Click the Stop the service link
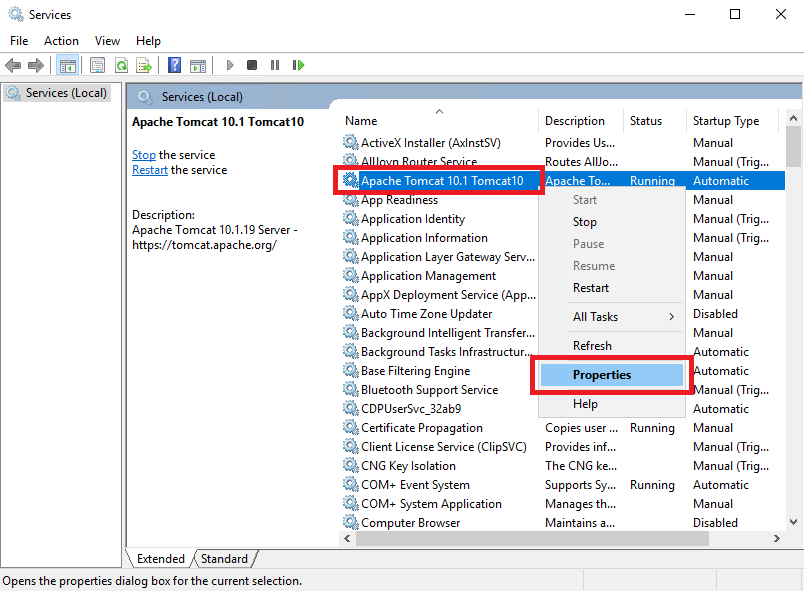 144,155
